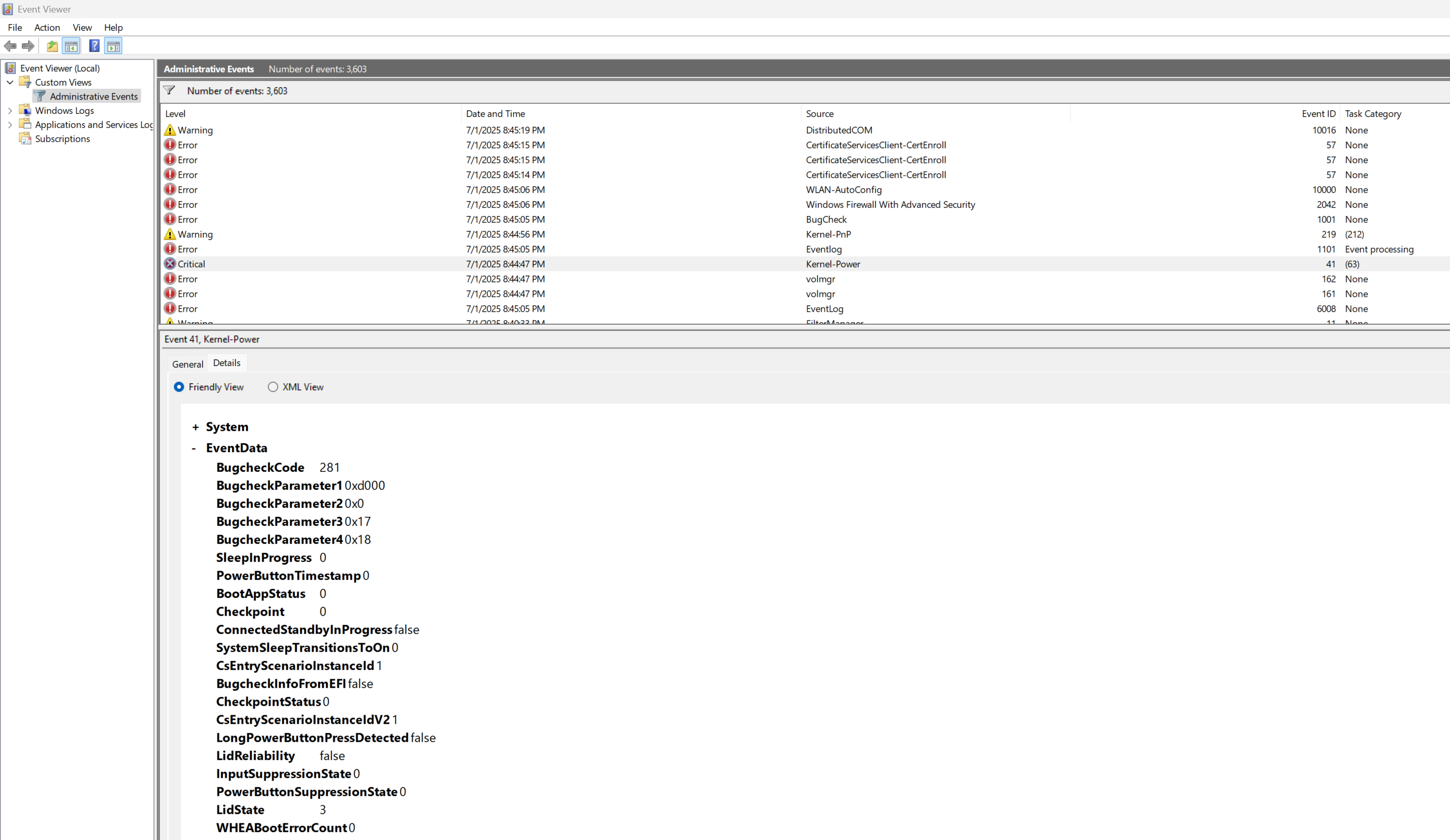
Task: Sort by the Level column header
Action: pos(311,113)
